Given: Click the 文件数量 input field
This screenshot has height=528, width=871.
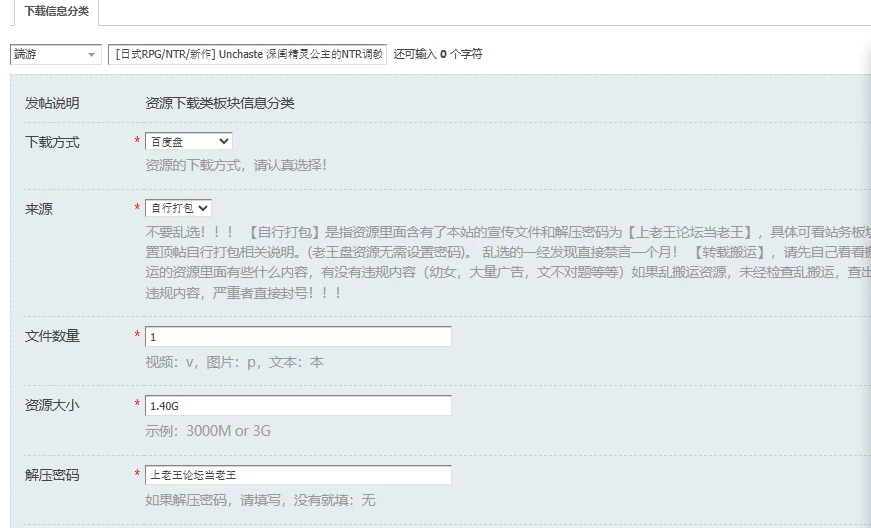Looking at the screenshot, I should pyautogui.click(x=298, y=336).
